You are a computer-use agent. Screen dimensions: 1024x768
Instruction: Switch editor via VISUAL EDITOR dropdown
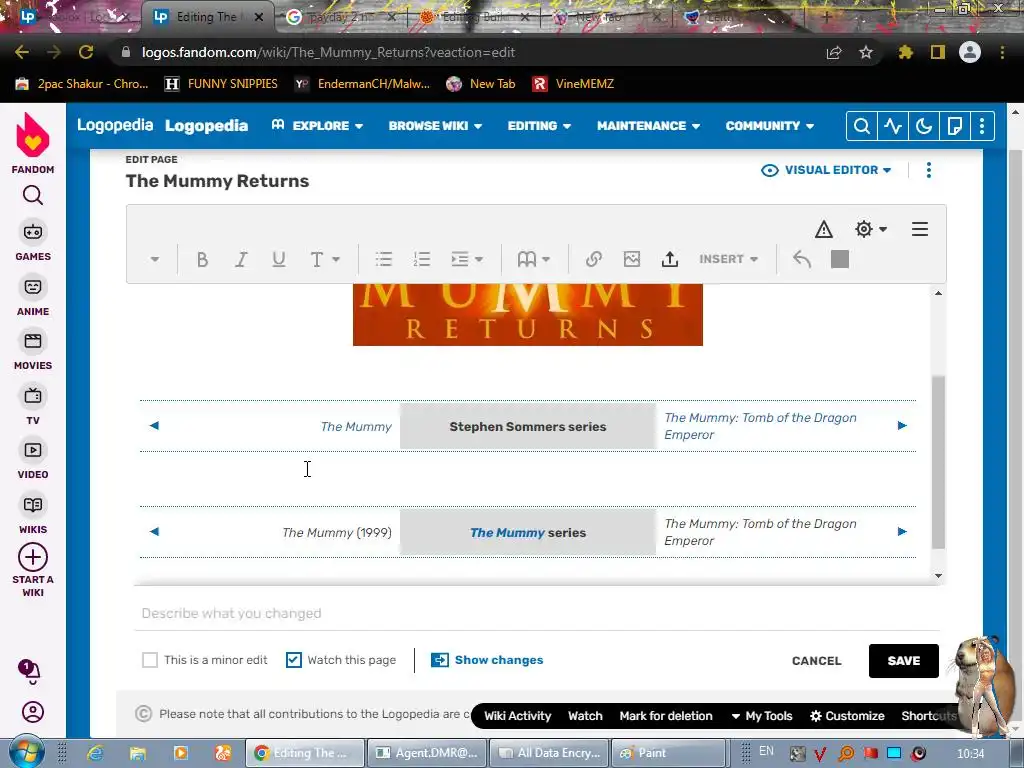point(826,170)
